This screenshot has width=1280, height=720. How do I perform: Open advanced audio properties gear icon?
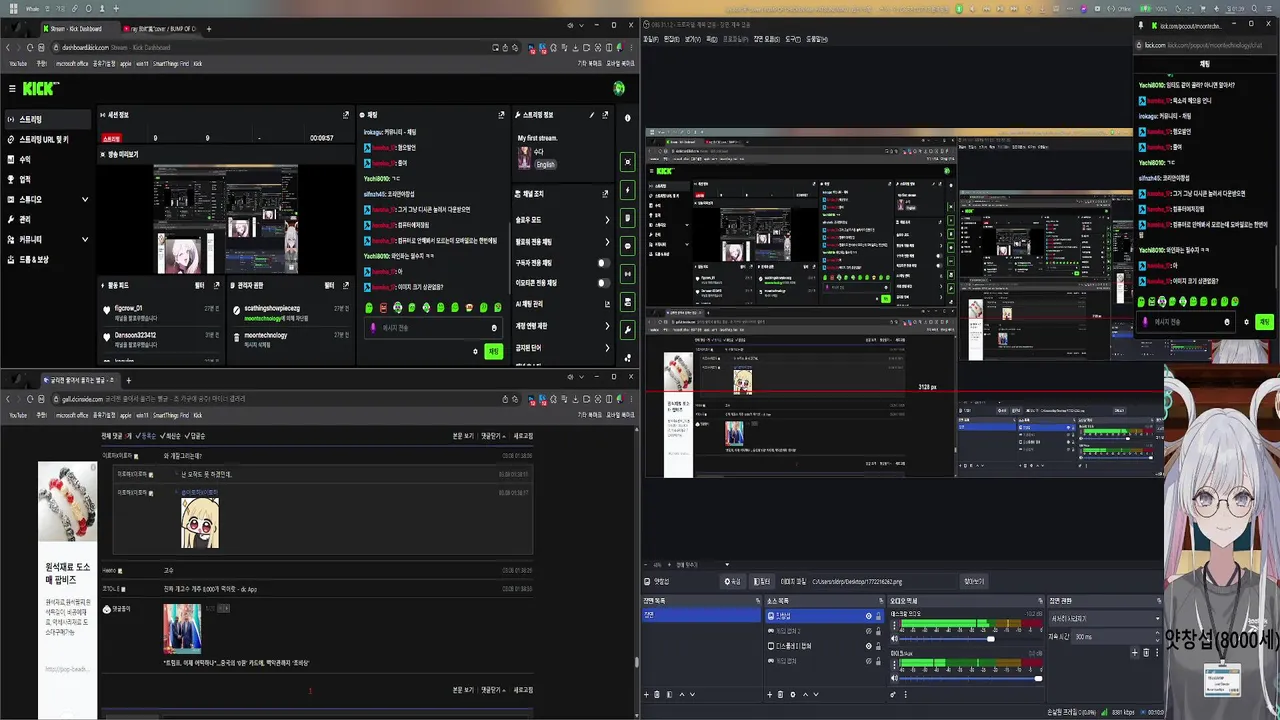click(x=893, y=694)
